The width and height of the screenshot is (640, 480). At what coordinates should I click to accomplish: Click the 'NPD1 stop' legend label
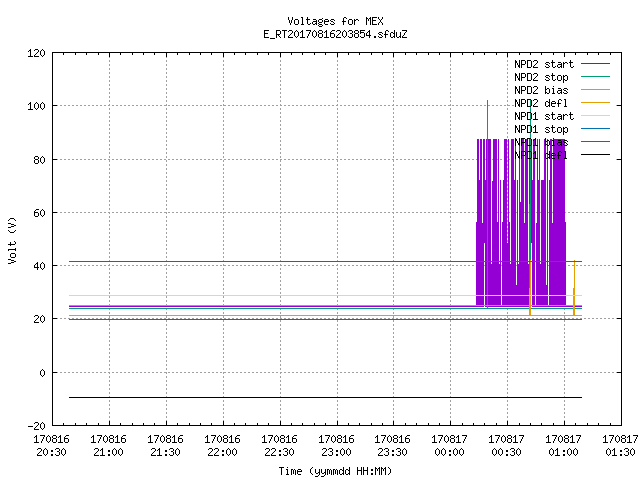(x=541, y=129)
